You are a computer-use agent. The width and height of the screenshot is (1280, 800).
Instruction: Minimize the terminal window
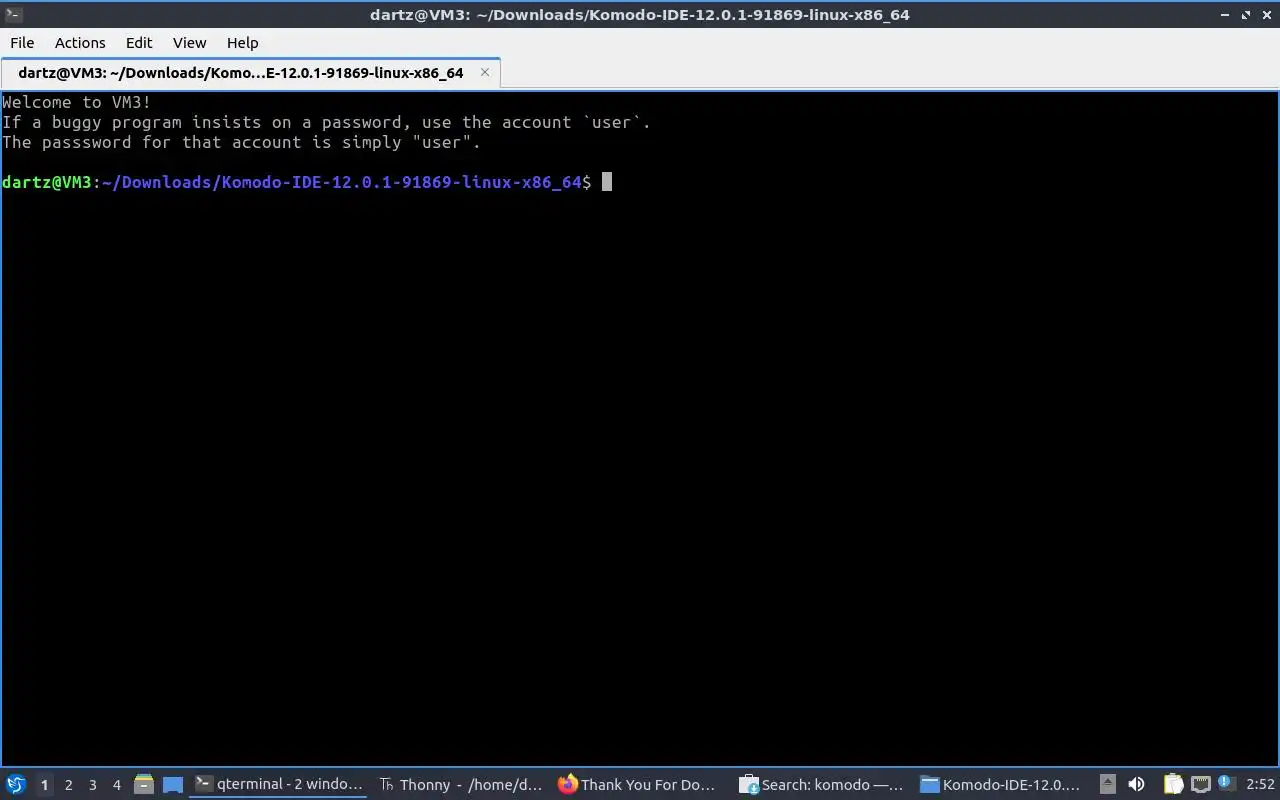point(1225,14)
